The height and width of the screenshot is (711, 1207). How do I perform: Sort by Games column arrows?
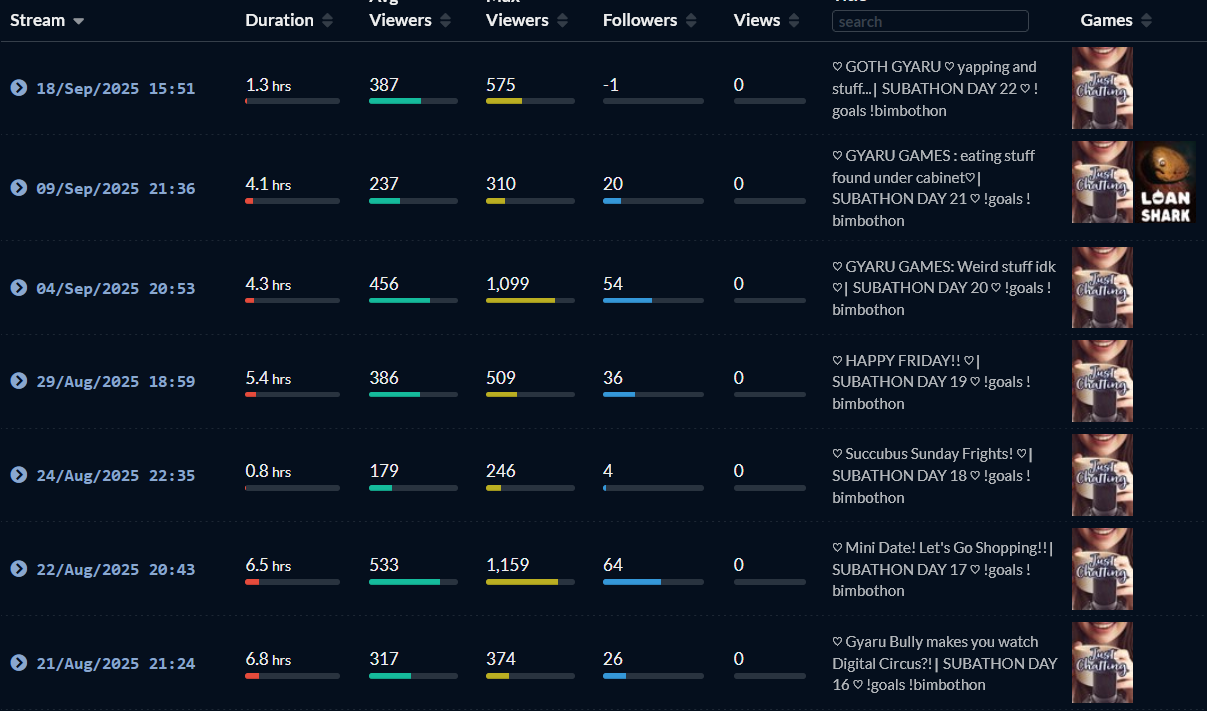point(1146,20)
